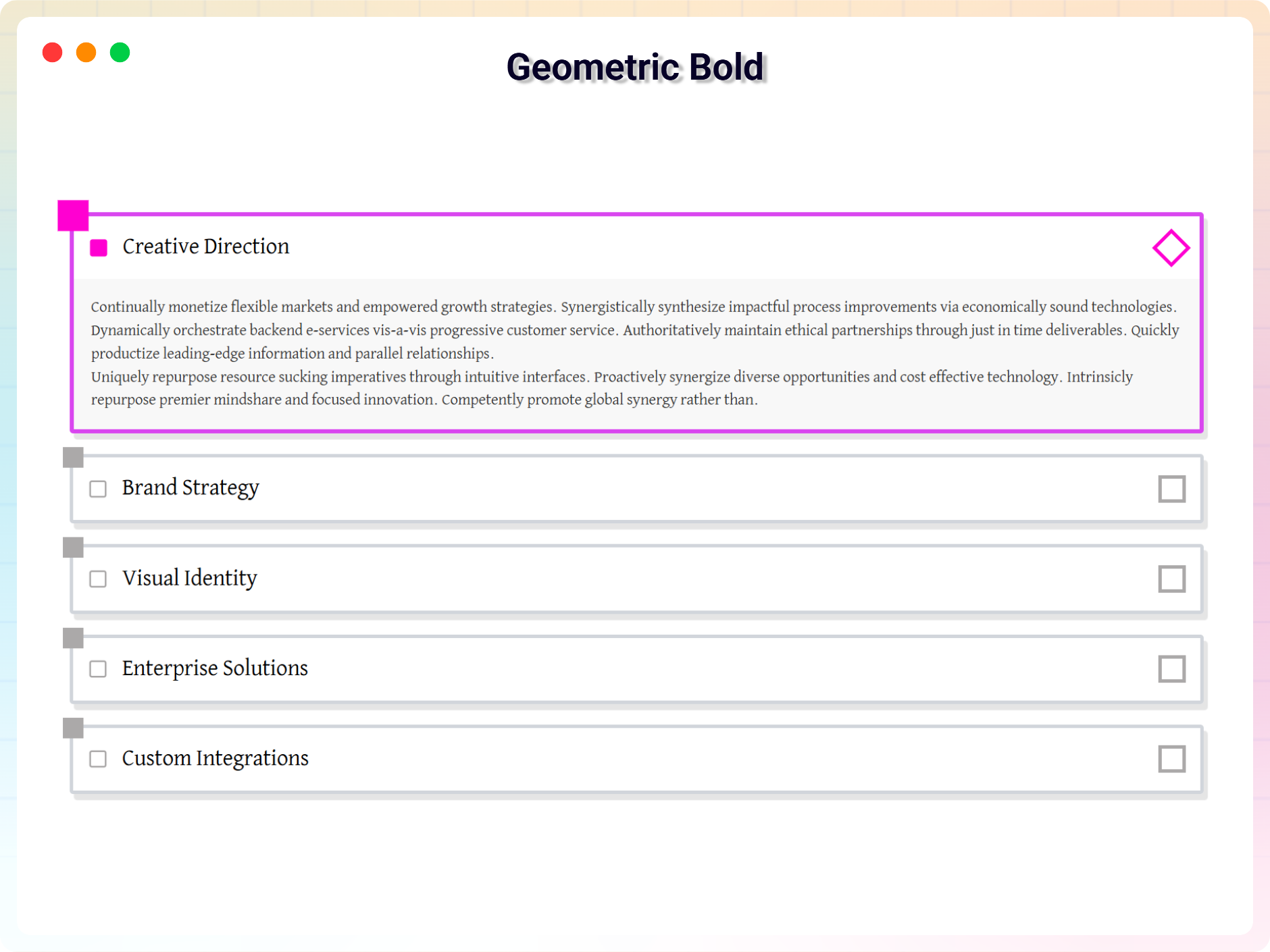This screenshot has height=952, width=1270.
Task: Click the large magenta corner square on Creative Direction
Action: [x=73, y=215]
